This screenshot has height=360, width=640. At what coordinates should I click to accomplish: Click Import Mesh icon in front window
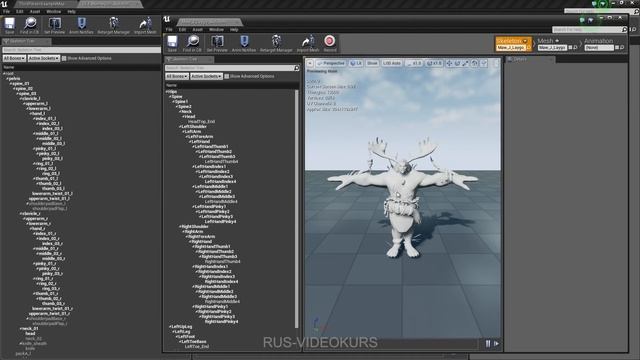pyautogui.click(x=308, y=43)
